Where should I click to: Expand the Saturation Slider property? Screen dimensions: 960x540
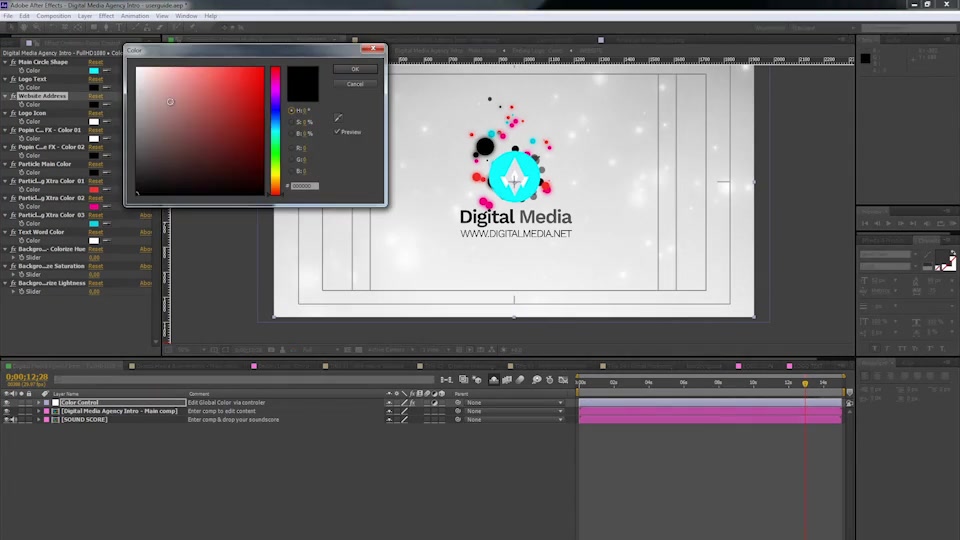coord(13,275)
